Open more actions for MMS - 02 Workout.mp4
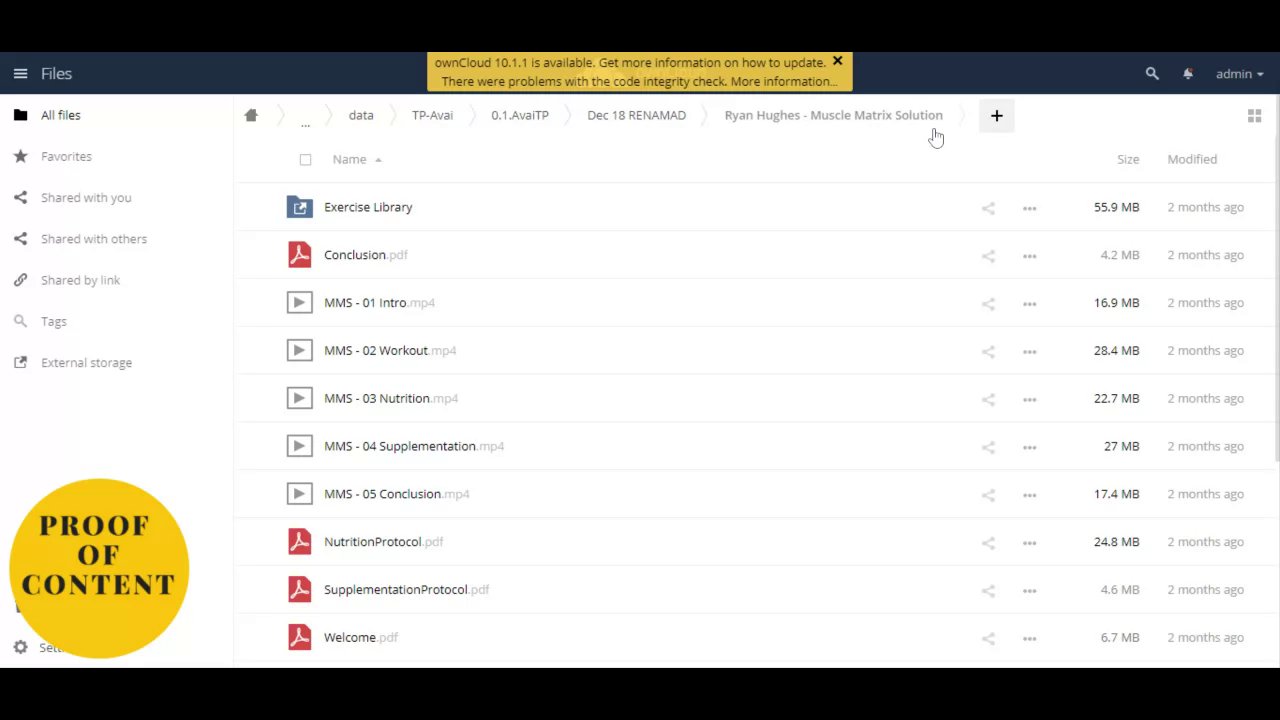The width and height of the screenshot is (1280, 720). pyautogui.click(x=1029, y=351)
